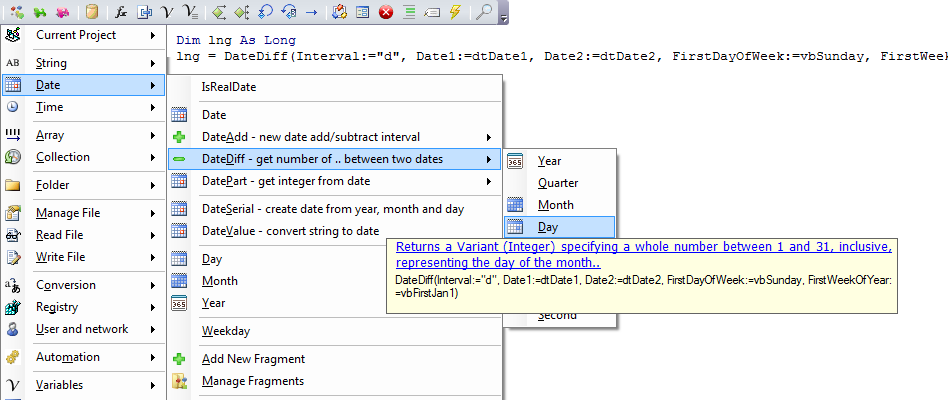
Task: Open toolbar options dropdown arrow
Action: coord(503,18)
